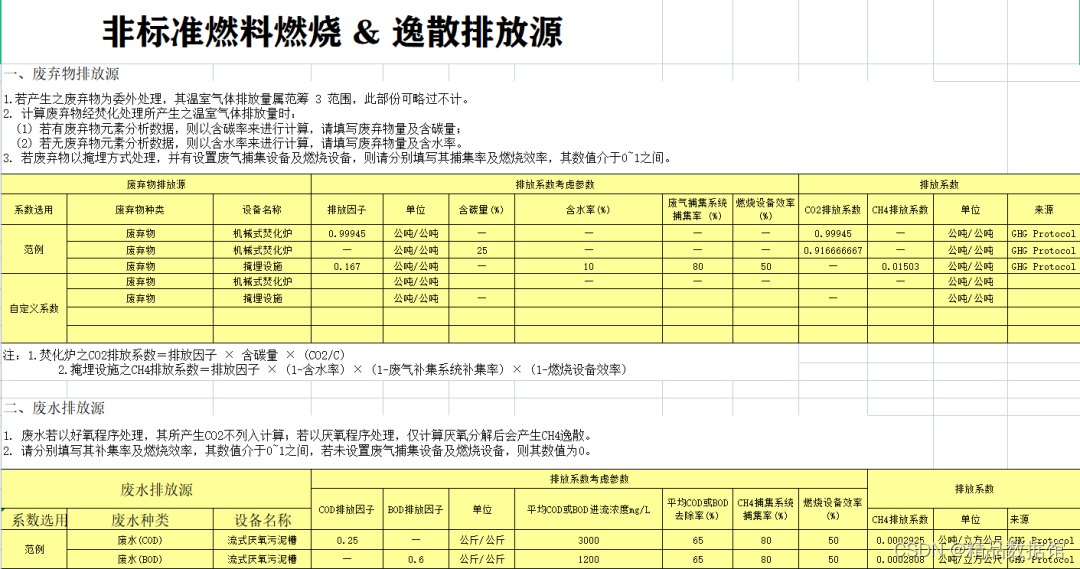Image resolution: width=1080 pixels, height=569 pixels.
Task: Click section heading "一、废弃物排放源"
Action: point(61,74)
